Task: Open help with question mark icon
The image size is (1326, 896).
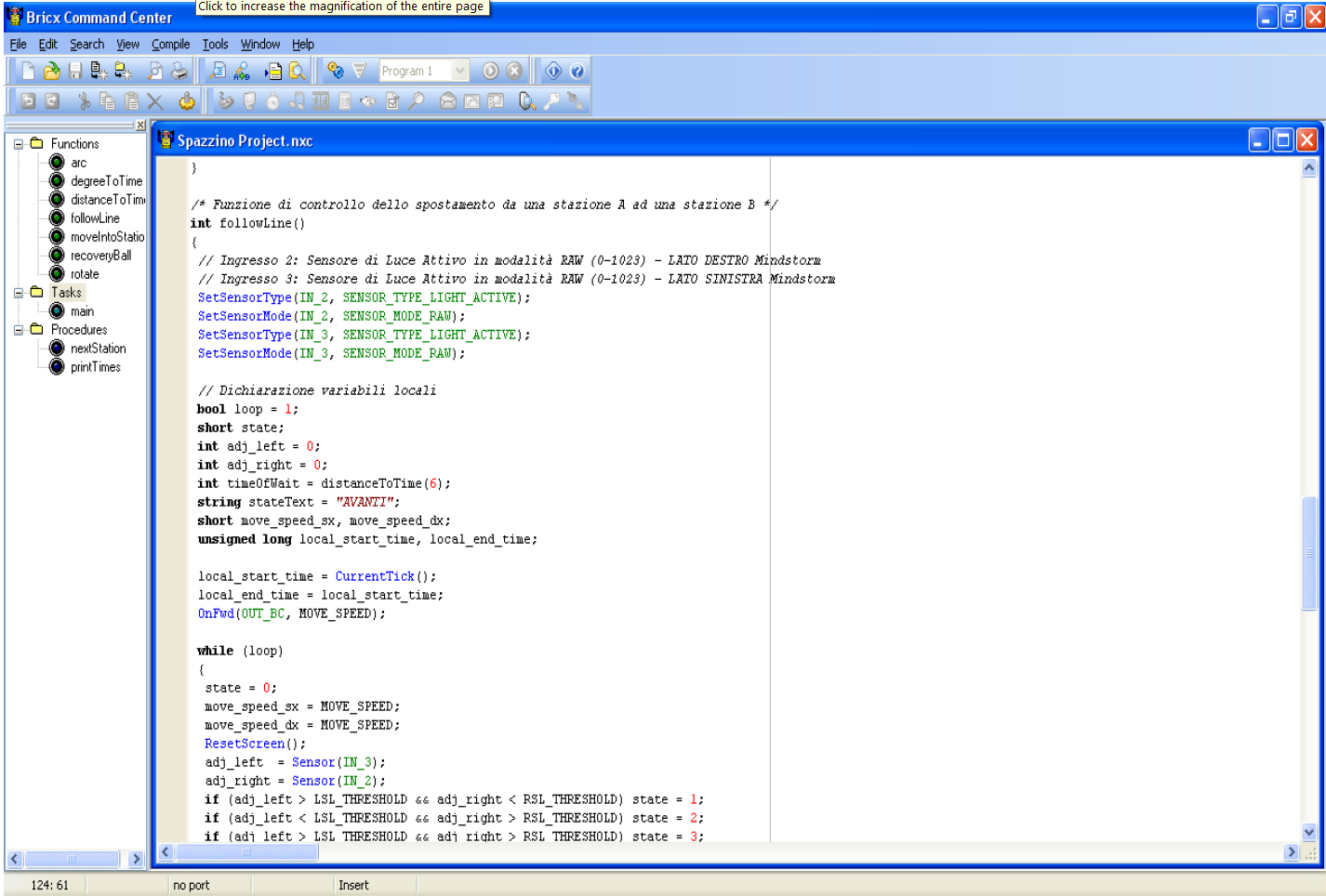Action: 577,71
